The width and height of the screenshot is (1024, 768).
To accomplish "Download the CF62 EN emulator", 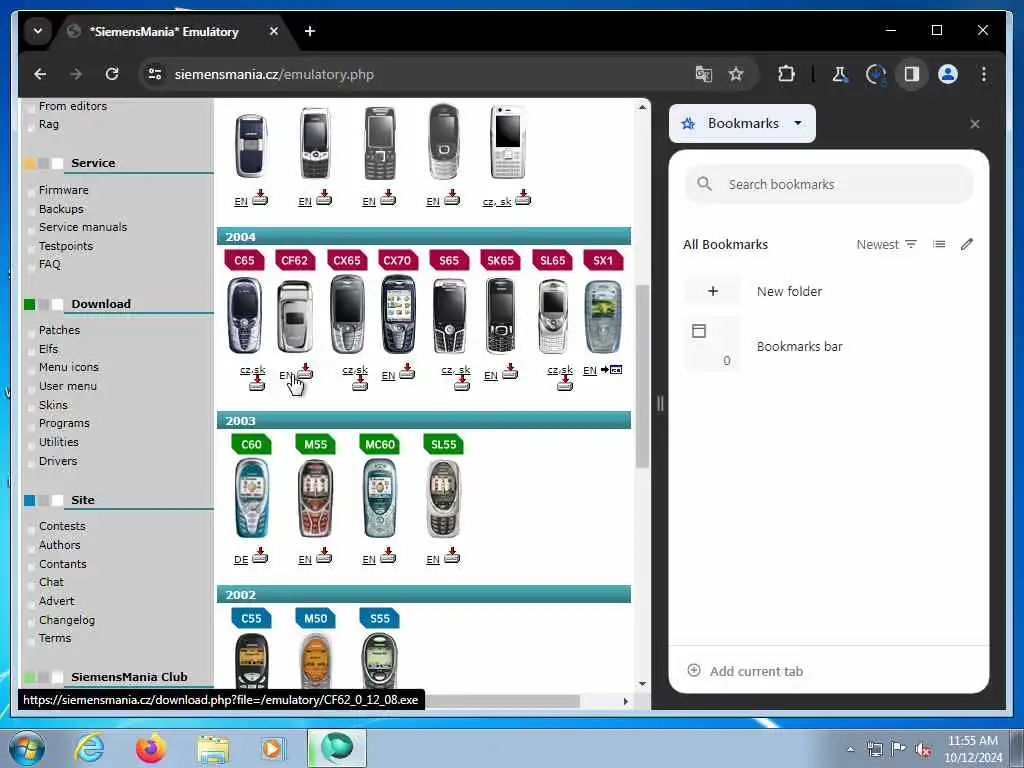I will (x=305, y=372).
